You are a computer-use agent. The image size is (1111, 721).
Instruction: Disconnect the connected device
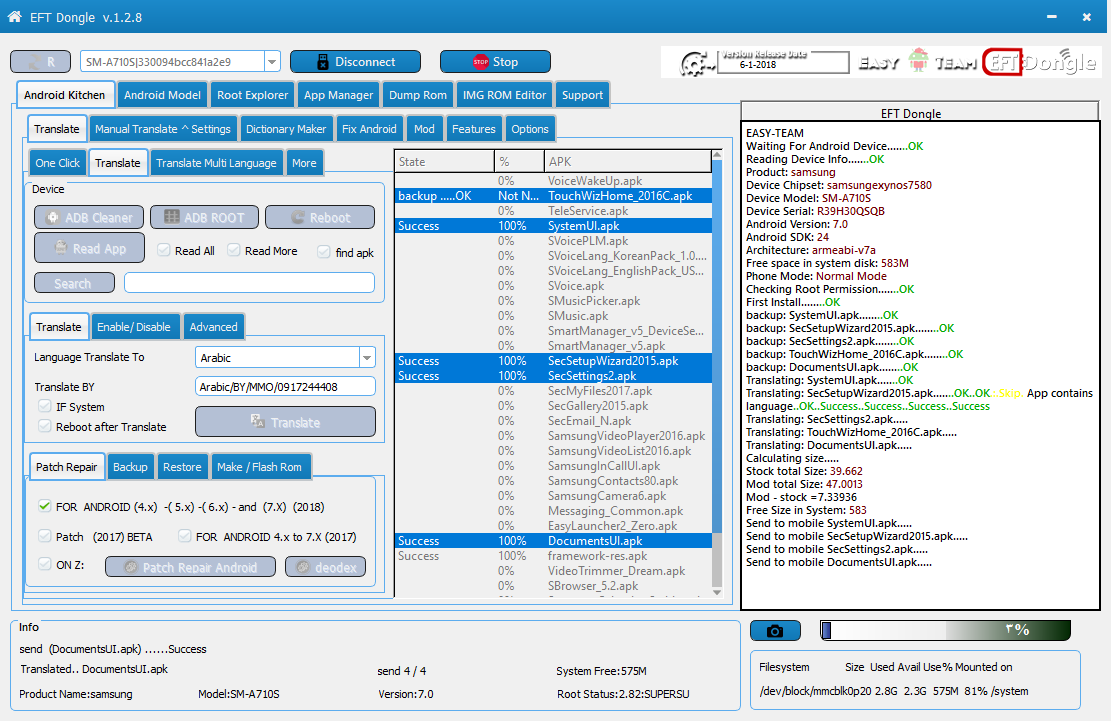point(355,62)
